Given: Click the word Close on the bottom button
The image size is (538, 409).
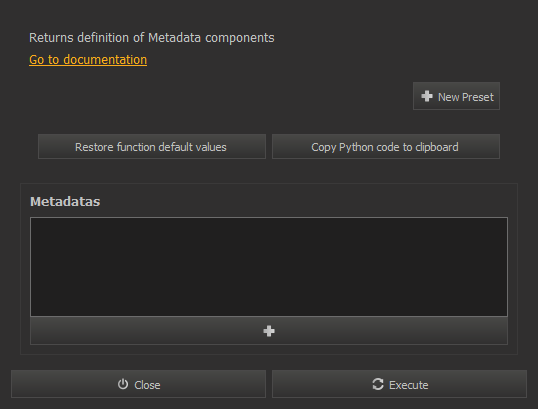Looking at the screenshot, I should pyautogui.click(x=147, y=385).
